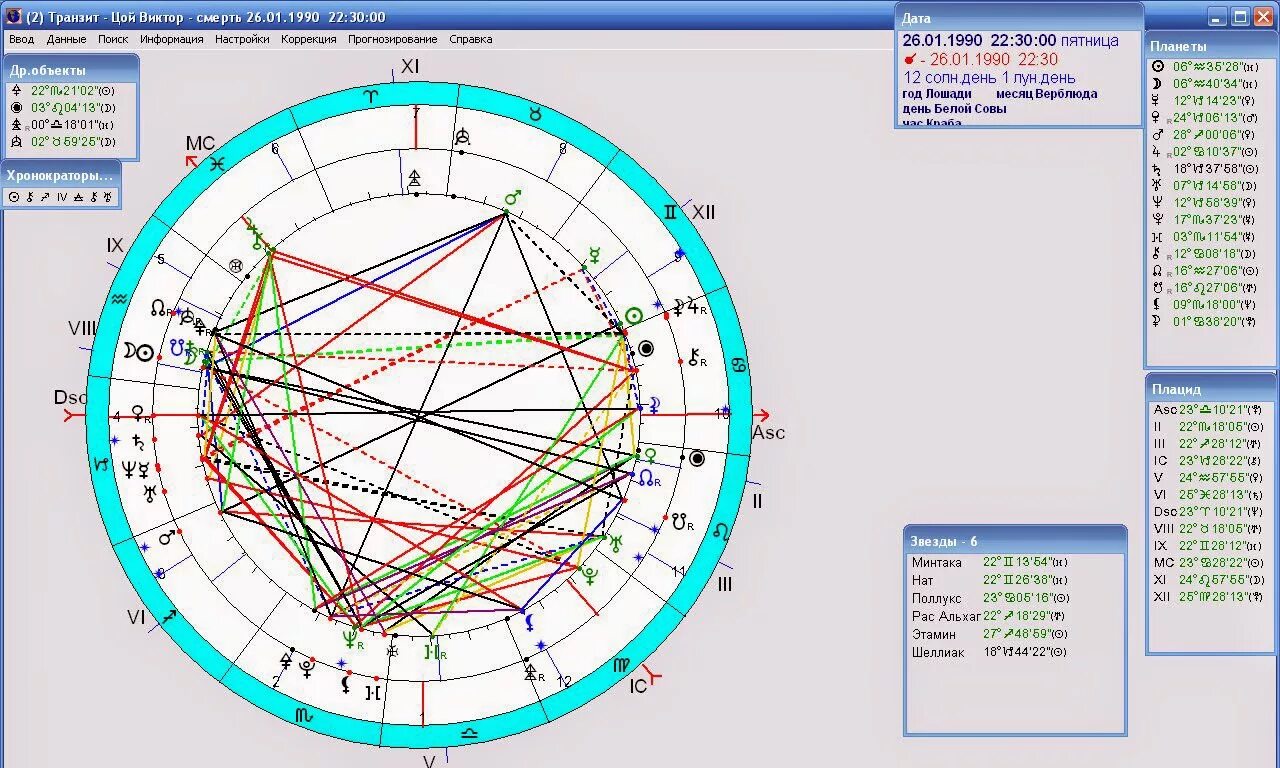Screen dimensions: 1280x768
Task: Click the Lilith glyph in Планеты list
Action: [1158, 304]
